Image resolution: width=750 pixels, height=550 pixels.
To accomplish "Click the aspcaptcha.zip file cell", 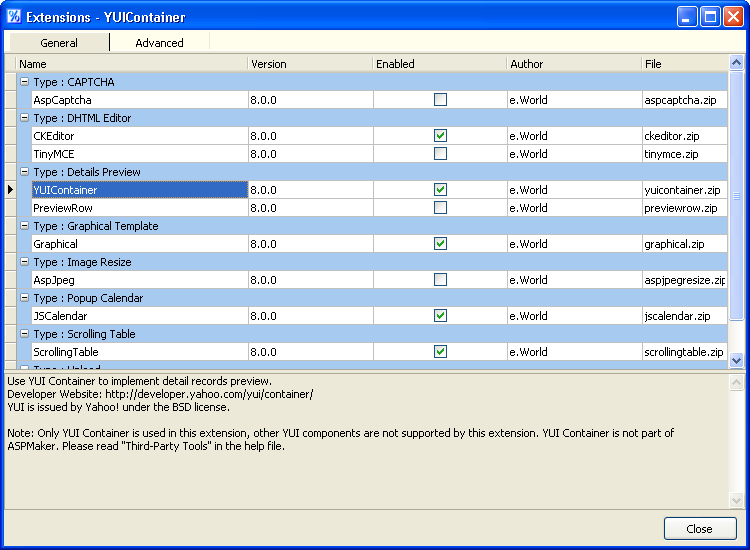I will pos(685,99).
